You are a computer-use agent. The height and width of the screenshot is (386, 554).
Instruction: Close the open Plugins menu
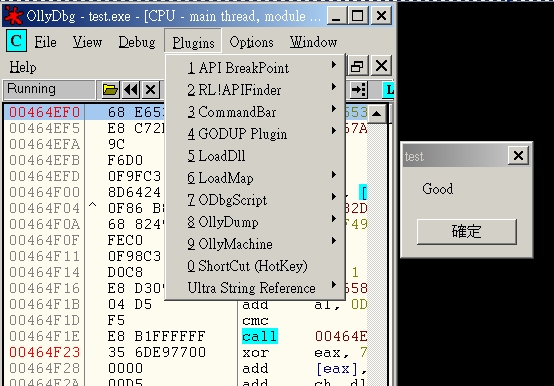(x=193, y=42)
